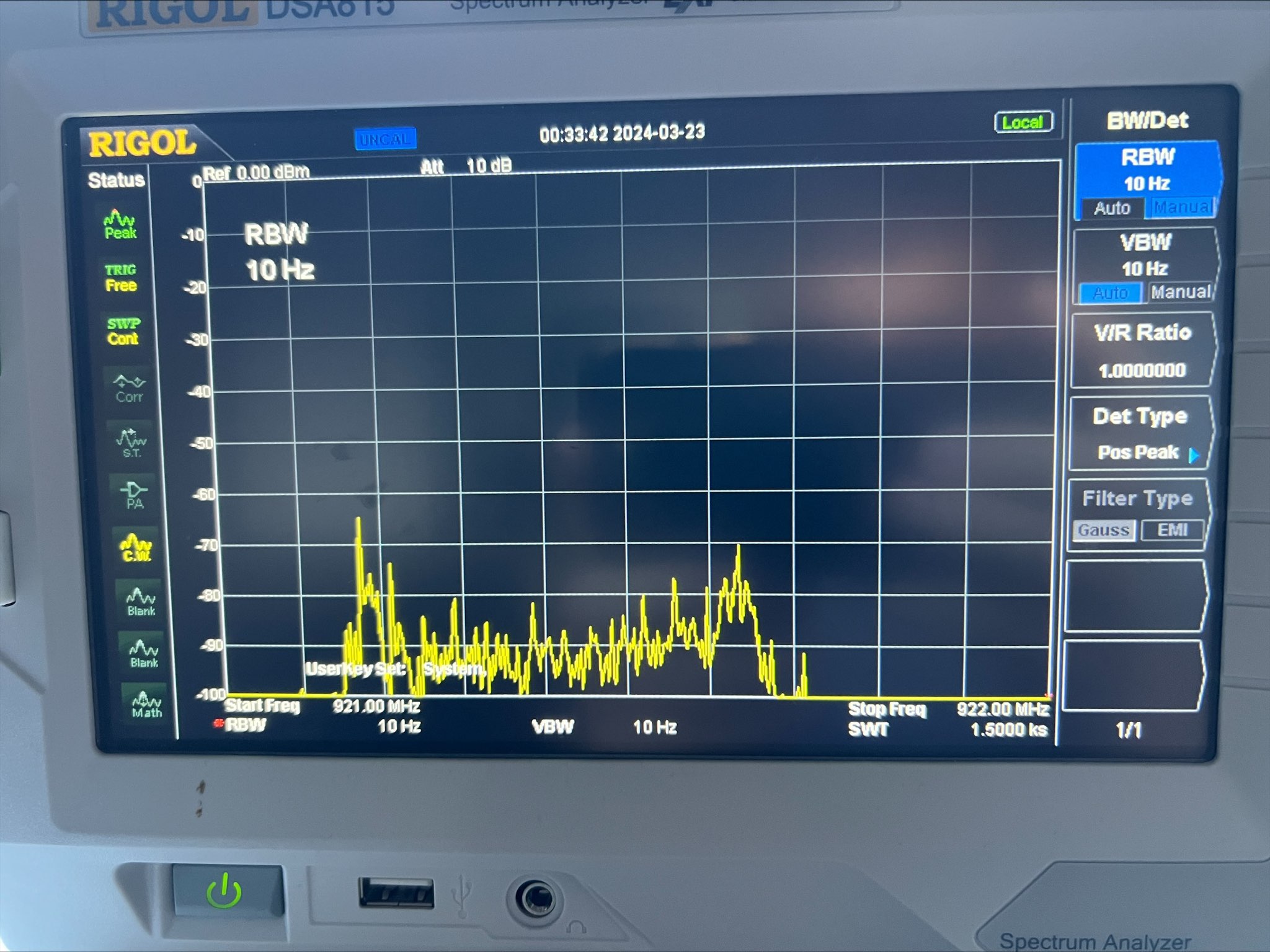The height and width of the screenshot is (952, 1270).
Task: Switch RBW to Manual mode
Action: pyautogui.click(x=1183, y=206)
